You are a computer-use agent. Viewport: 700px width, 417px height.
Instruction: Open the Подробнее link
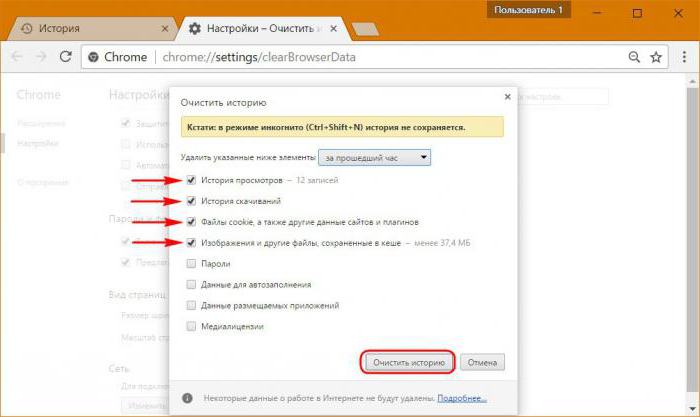coord(462,398)
